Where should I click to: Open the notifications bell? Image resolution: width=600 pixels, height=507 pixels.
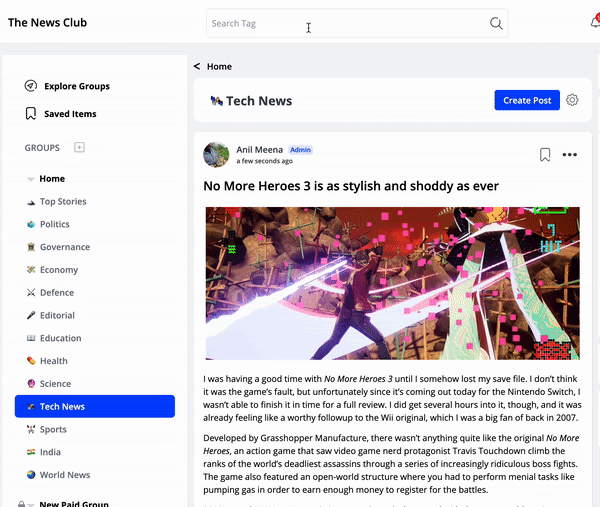click(595, 21)
